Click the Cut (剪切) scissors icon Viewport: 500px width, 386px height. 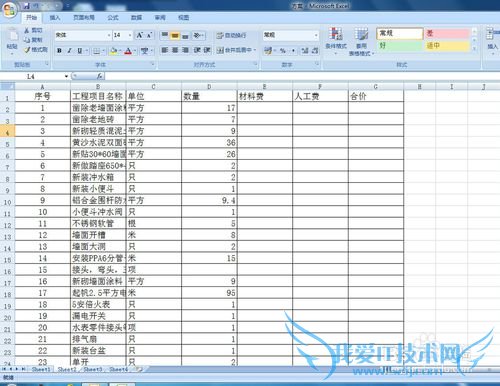pos(27,30)
